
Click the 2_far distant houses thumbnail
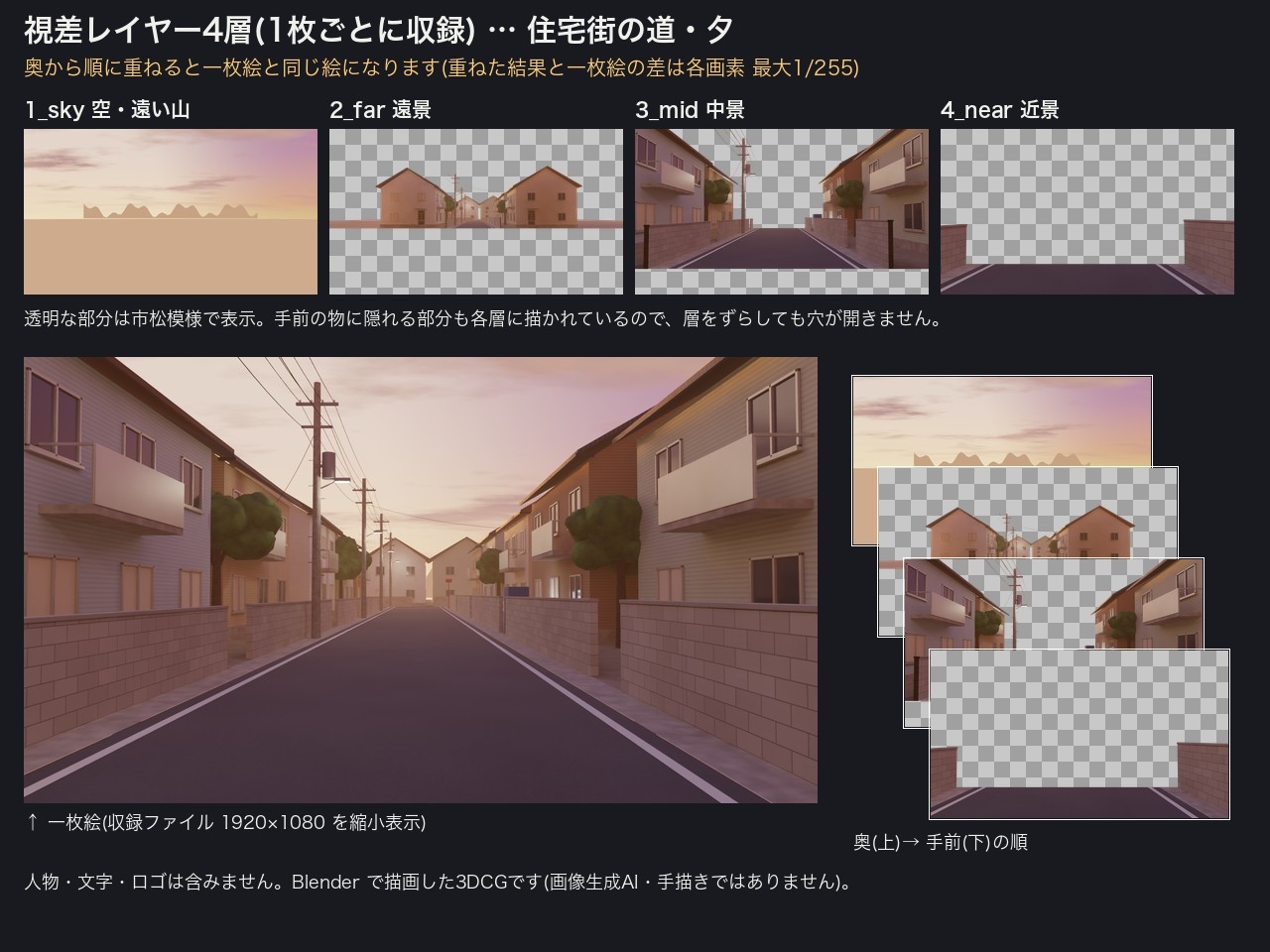(x=476, y=211)
